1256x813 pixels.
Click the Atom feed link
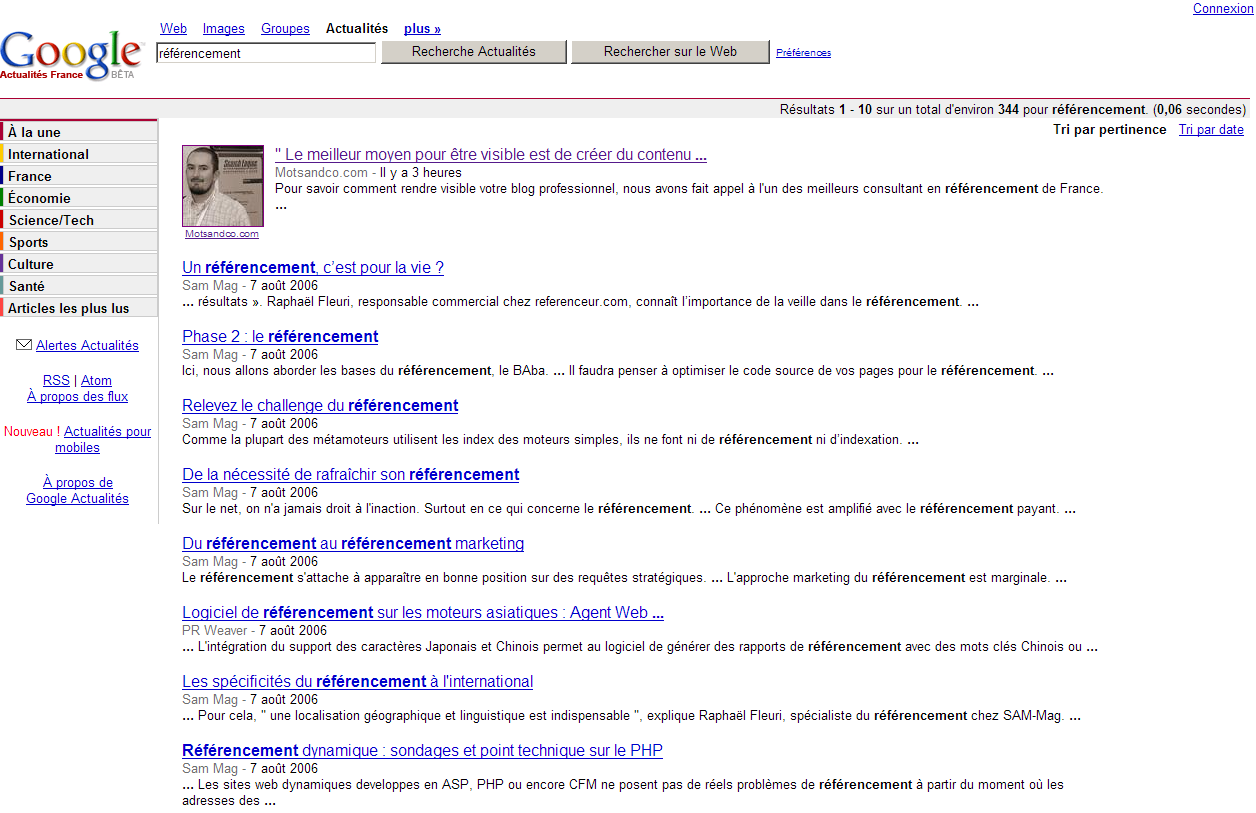click(x=96, y=381)
